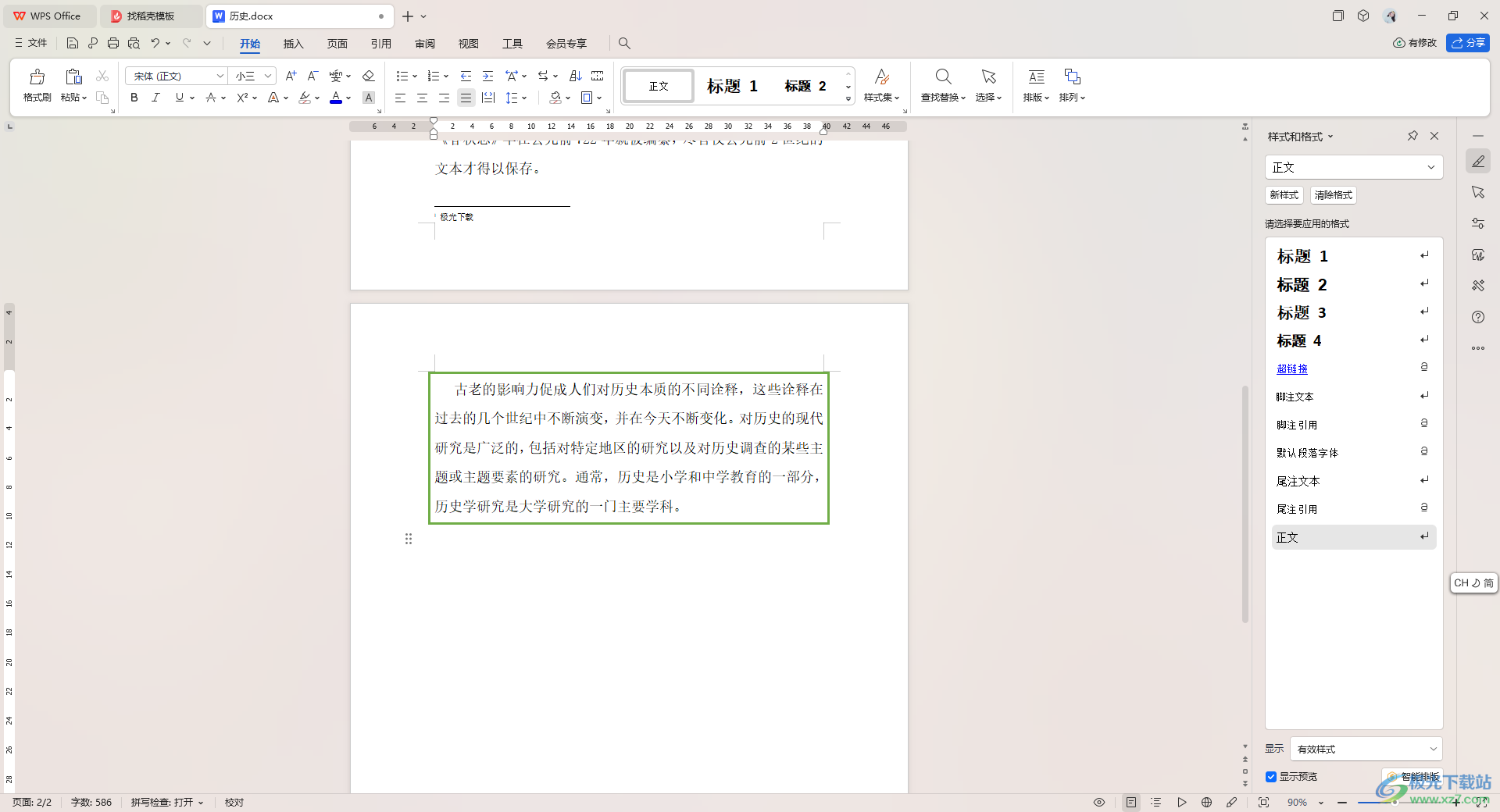
Task: Click the more options ellipsis in sidebar
Action: click(x=1478, y=348)
